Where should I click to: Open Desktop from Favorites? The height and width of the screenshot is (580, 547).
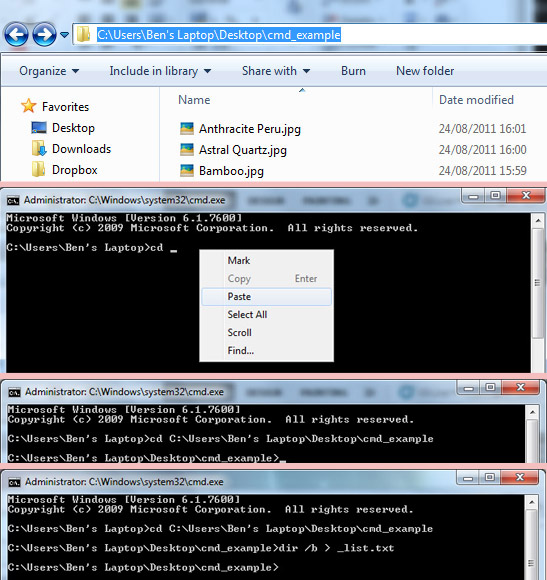click(x=73, y=128)
